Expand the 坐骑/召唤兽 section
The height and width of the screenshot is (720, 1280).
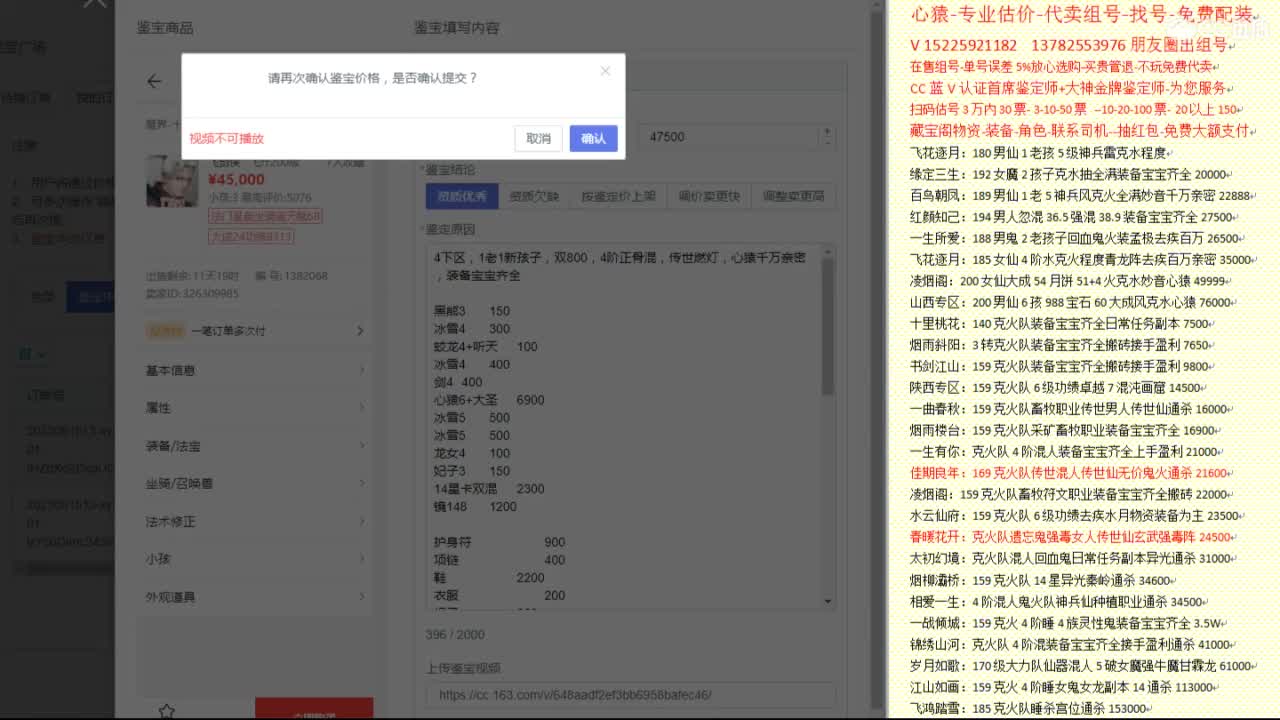click(255, 484)
